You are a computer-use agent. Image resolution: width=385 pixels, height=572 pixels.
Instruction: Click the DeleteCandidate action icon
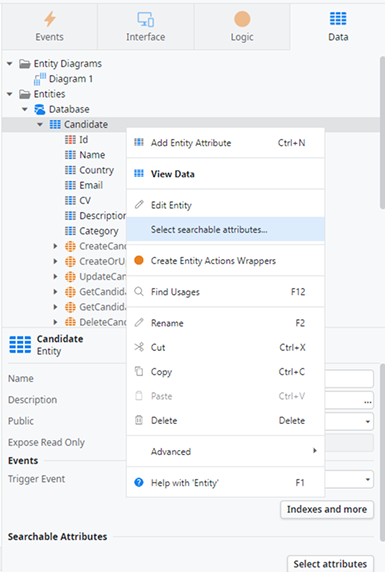[x=70, y=322]
